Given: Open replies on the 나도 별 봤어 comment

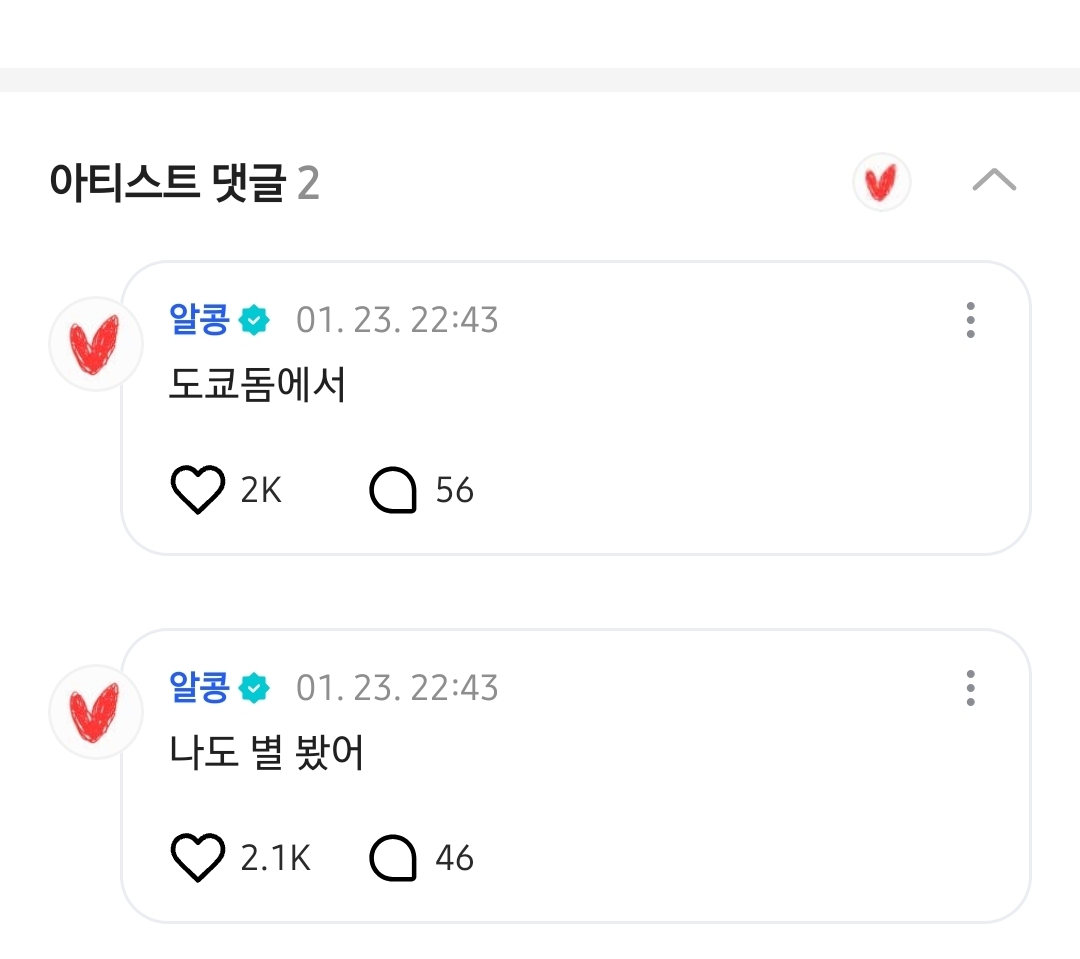Looking at the screenshot, I should pyautogui.click(x=393, y=858).
